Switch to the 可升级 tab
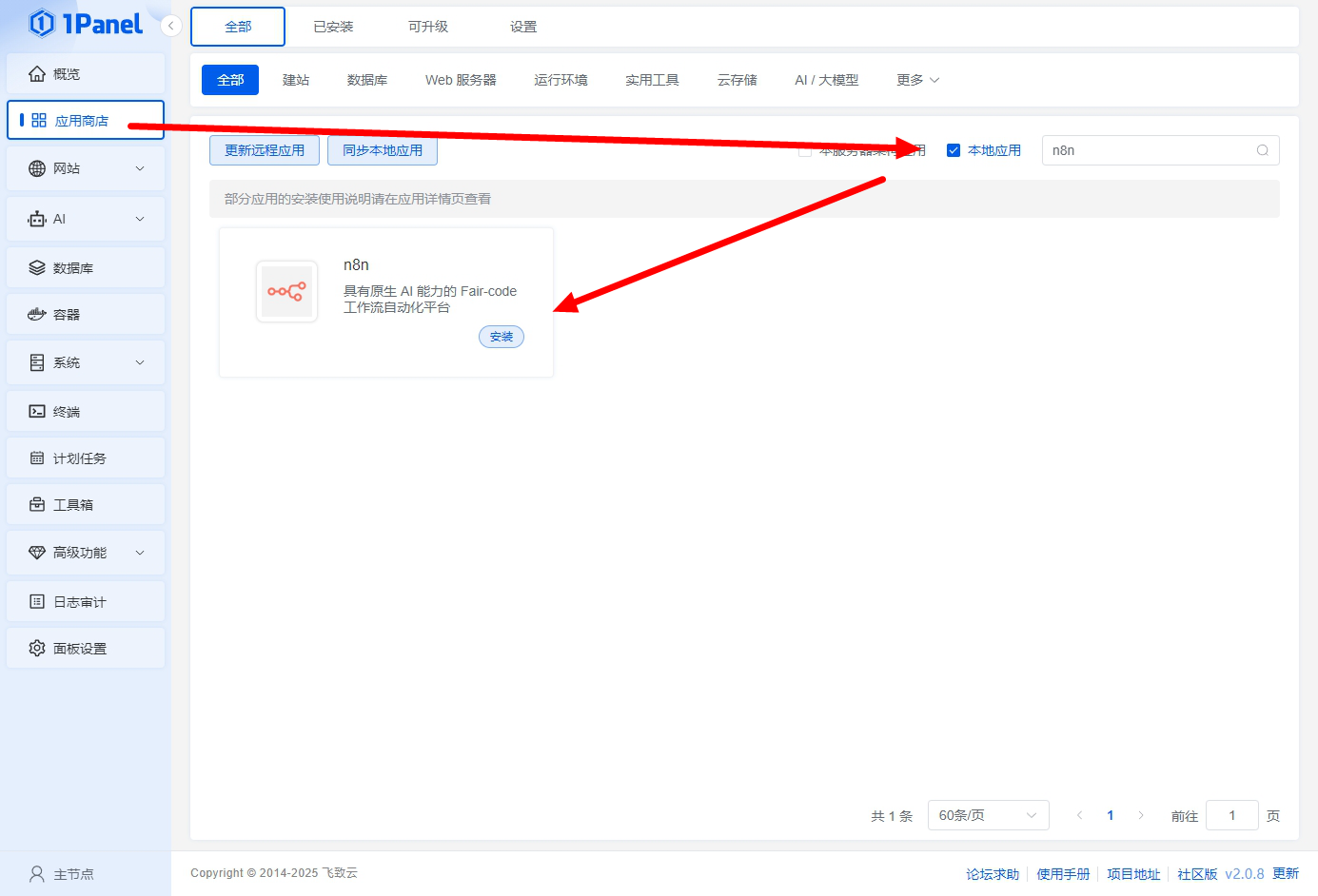 coord(428,27)
